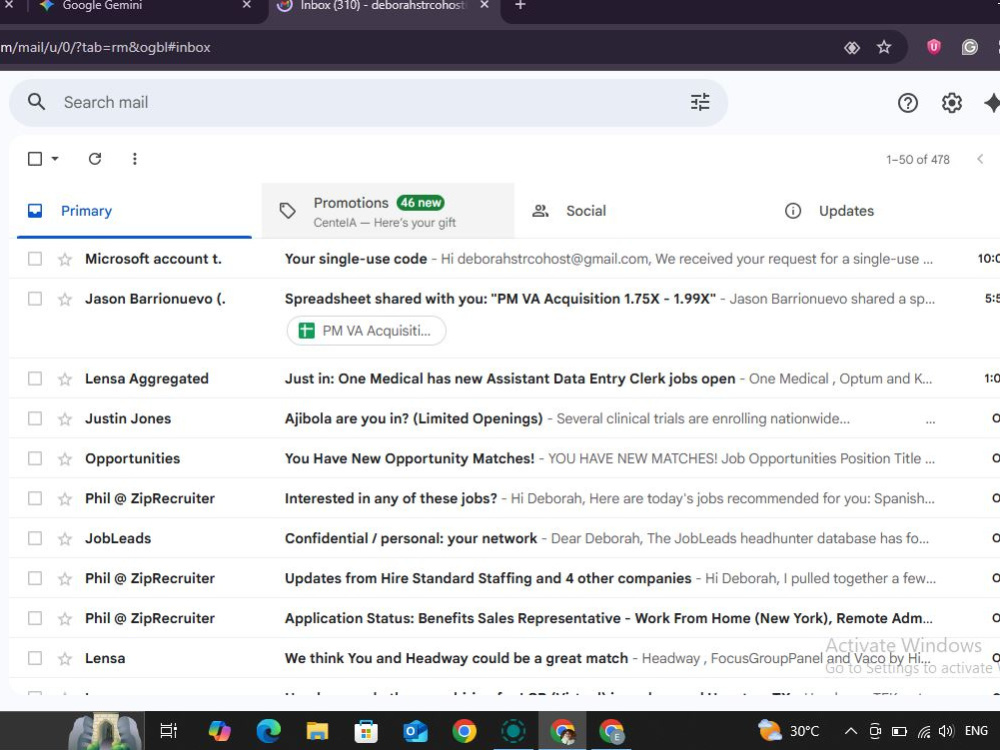The width and height of the screenshot is (1000, 750).
Task: Star the Microsoft account team email
Action: click(x=65, y=259)
